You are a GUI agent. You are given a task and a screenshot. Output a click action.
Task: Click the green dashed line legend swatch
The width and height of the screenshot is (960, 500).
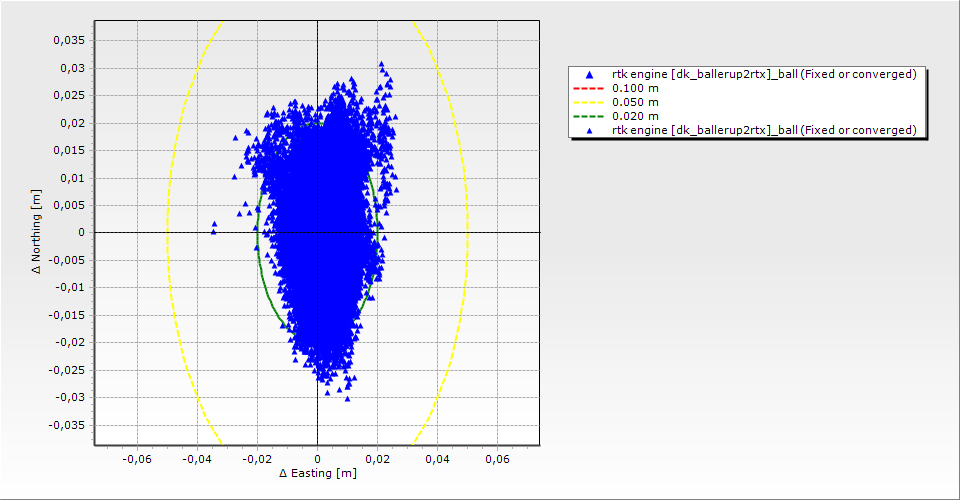click(x=588, y=116)
